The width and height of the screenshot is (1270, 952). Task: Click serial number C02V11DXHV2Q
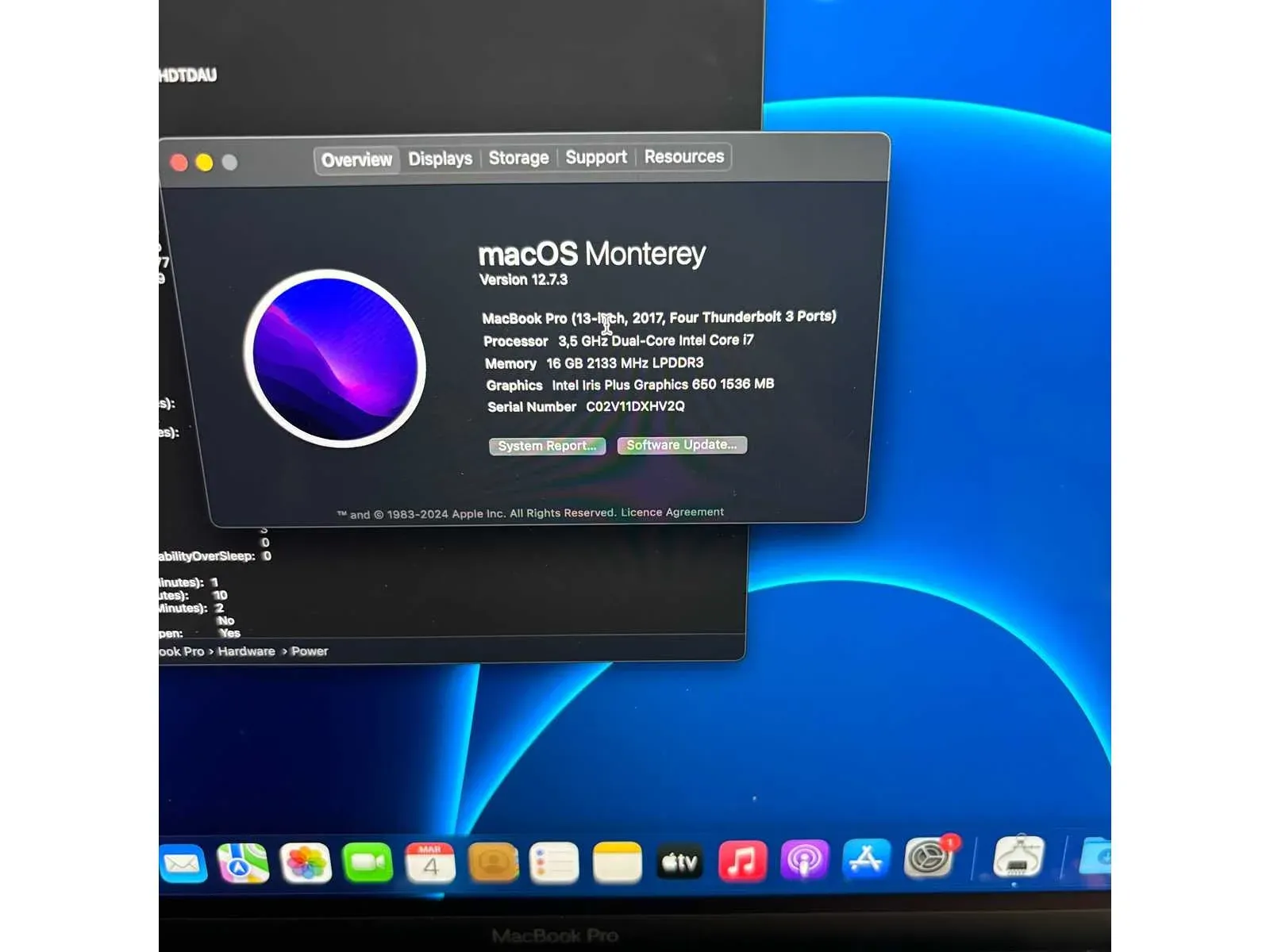point(635,406)
